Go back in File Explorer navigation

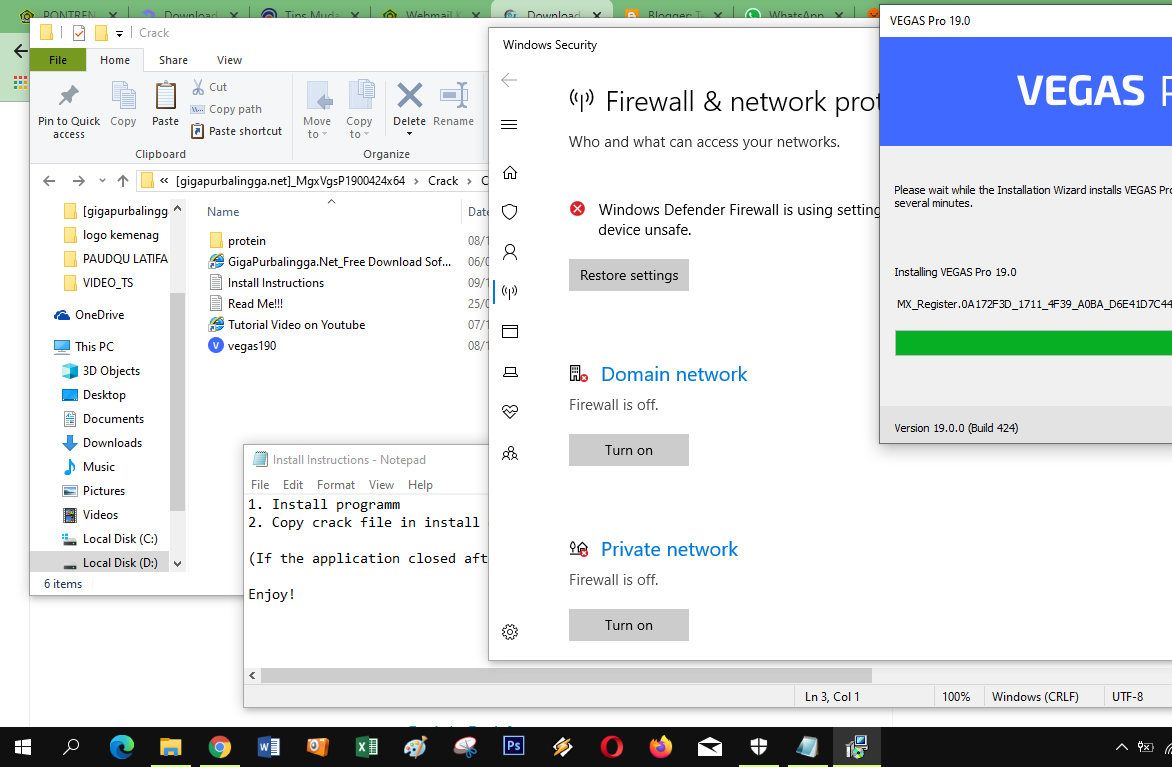click(49, 180)
